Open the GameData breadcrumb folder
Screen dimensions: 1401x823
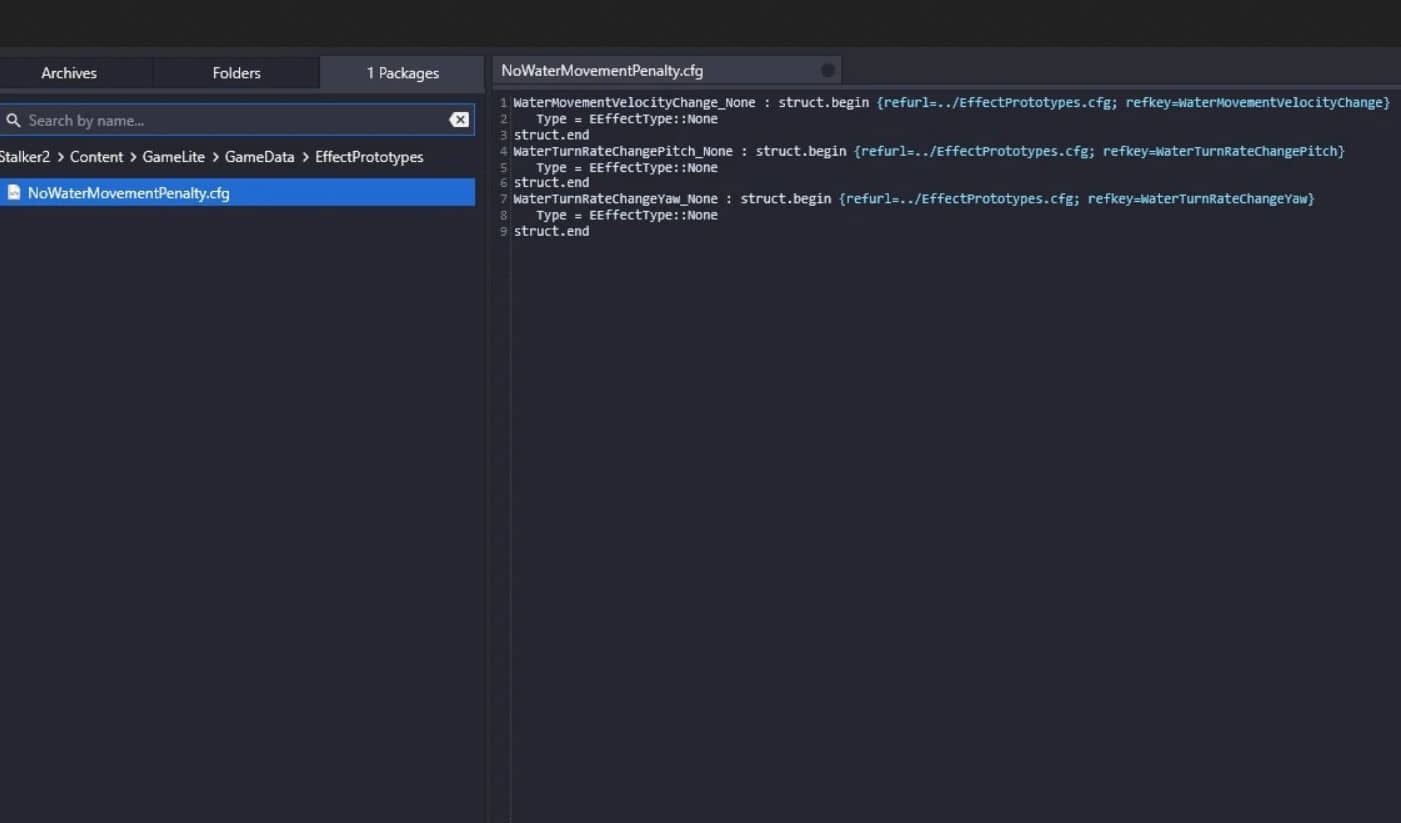[x=259, y=157]
